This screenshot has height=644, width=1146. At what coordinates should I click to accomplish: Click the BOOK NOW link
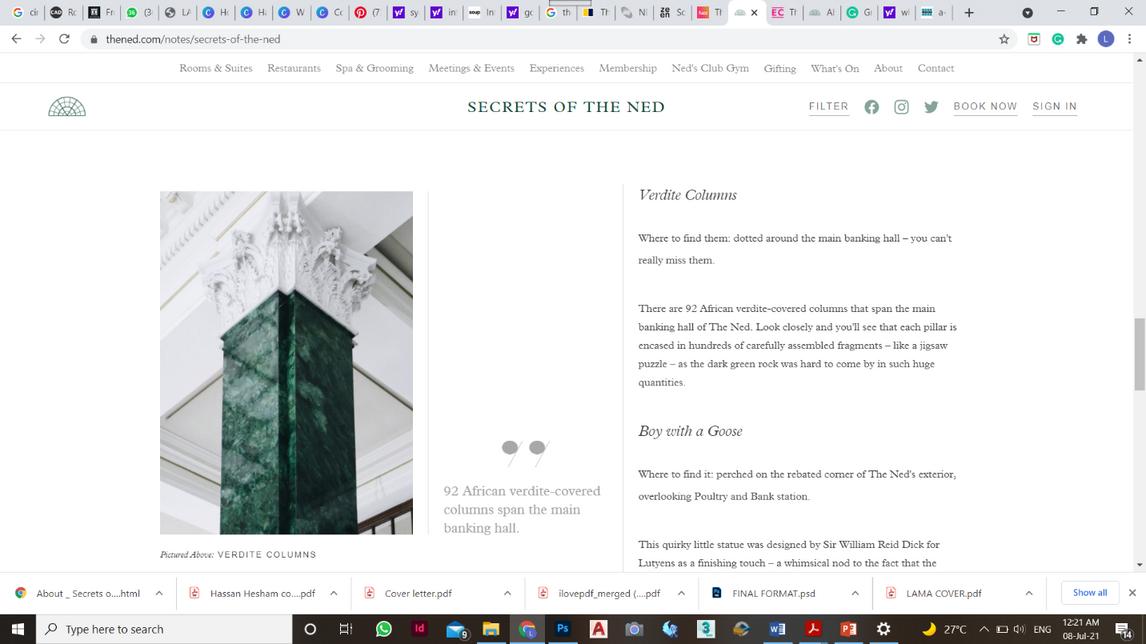[984, 107]
